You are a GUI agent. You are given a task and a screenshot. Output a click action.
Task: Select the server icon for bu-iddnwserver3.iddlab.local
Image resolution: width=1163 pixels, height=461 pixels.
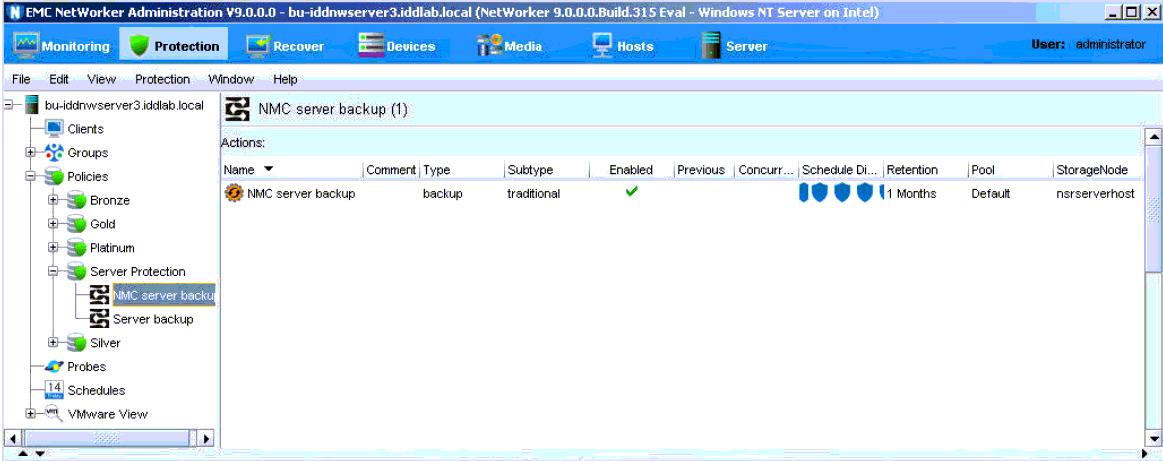(31, 105)
